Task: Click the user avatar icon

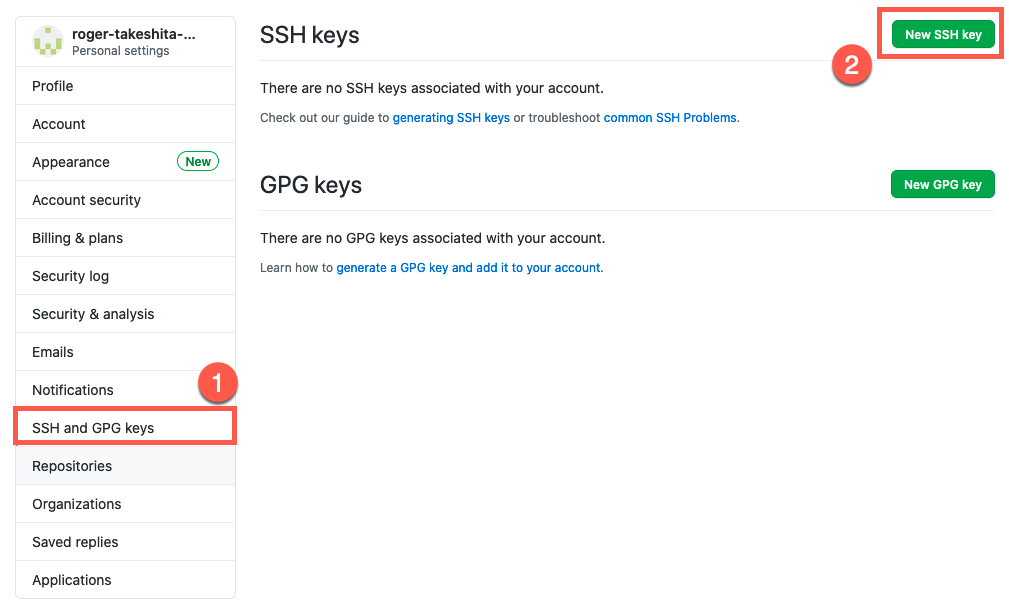Action: pos(48,41)
